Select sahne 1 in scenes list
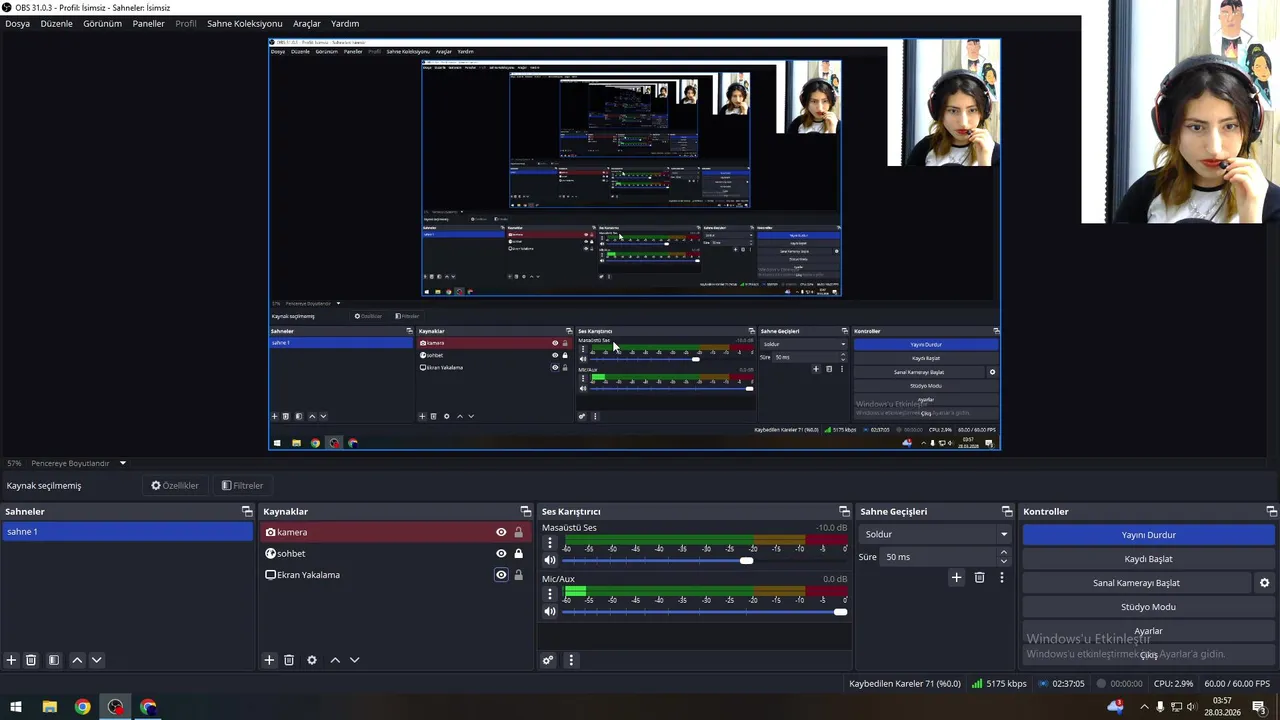This screenshot has height=720, width=1280. coord(127,532)
